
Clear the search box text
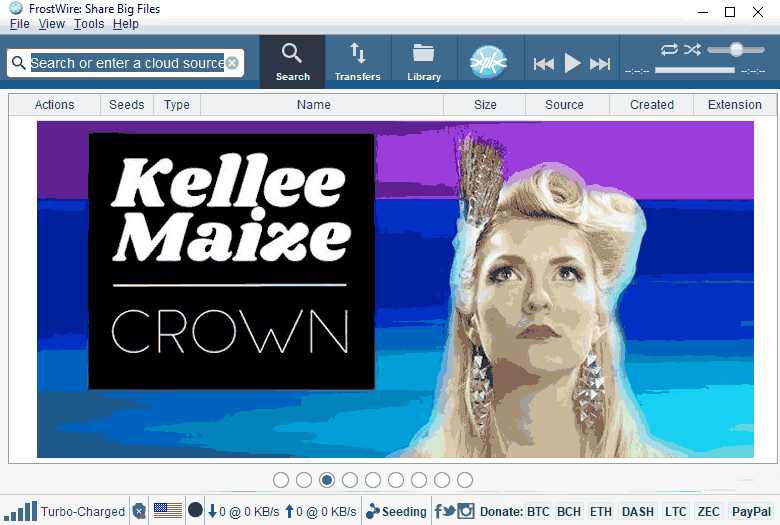232,63
